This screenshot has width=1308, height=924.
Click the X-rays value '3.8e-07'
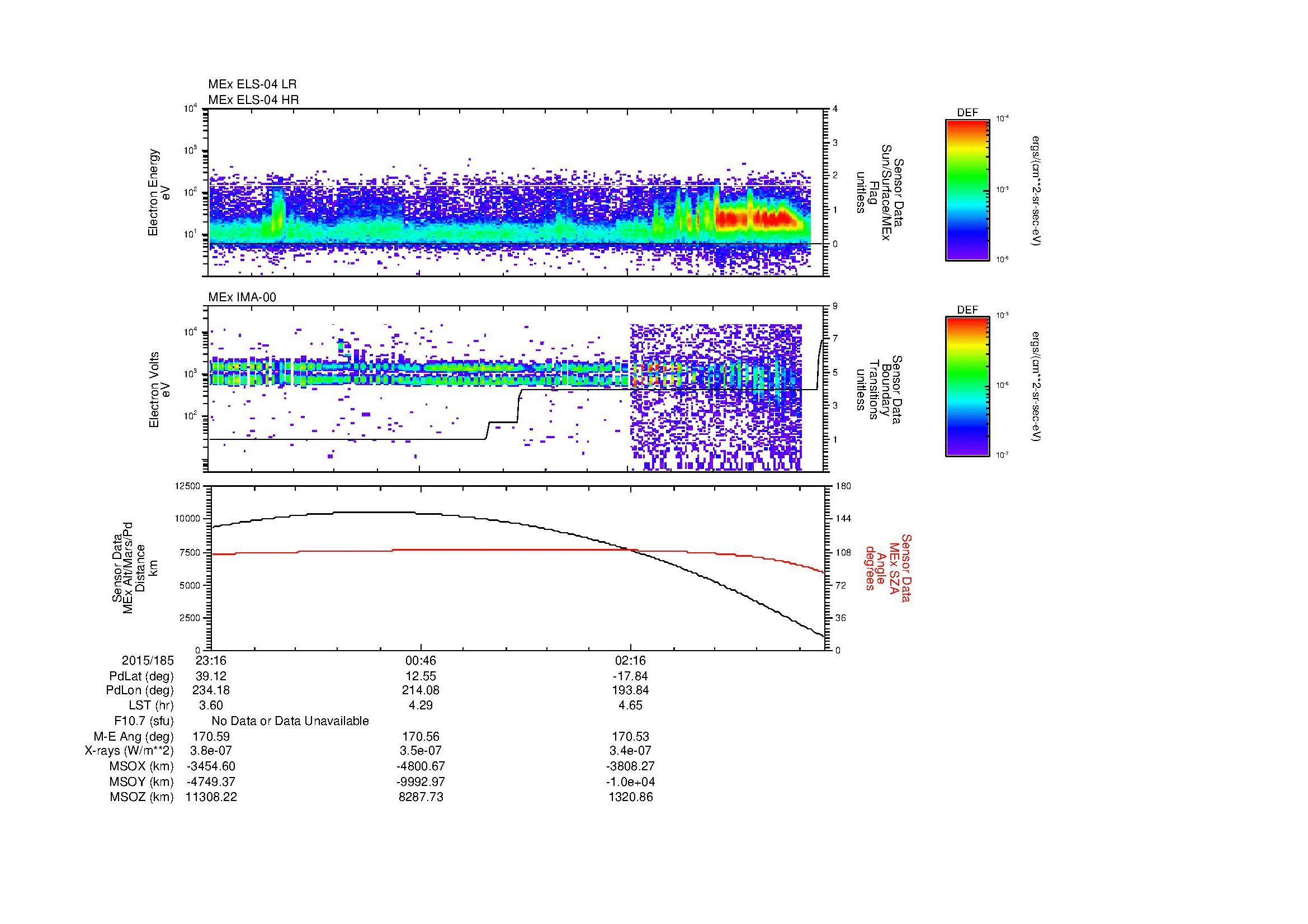(x=211, y=751)
